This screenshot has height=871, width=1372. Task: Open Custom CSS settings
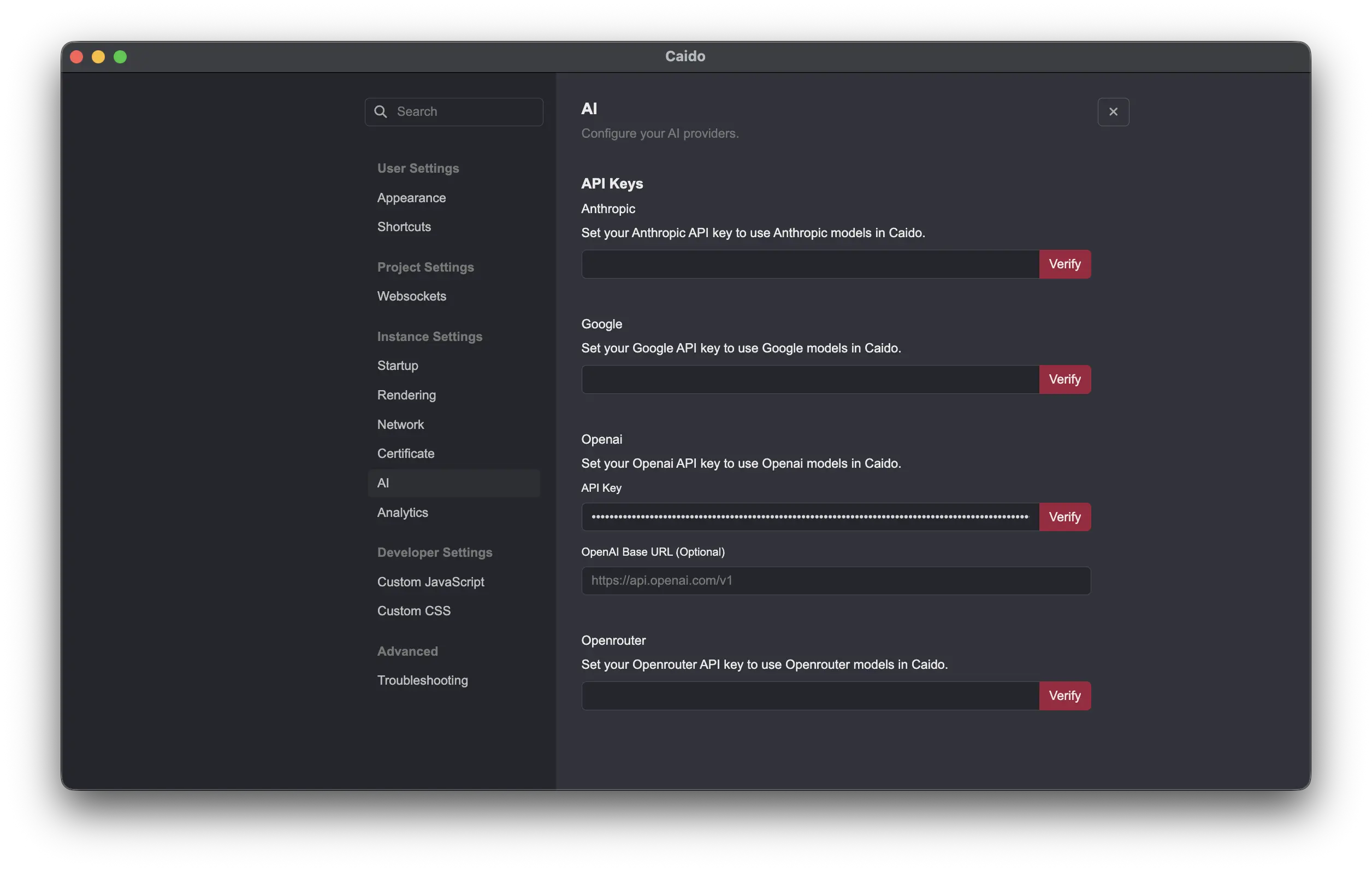(x=413, y=611)
